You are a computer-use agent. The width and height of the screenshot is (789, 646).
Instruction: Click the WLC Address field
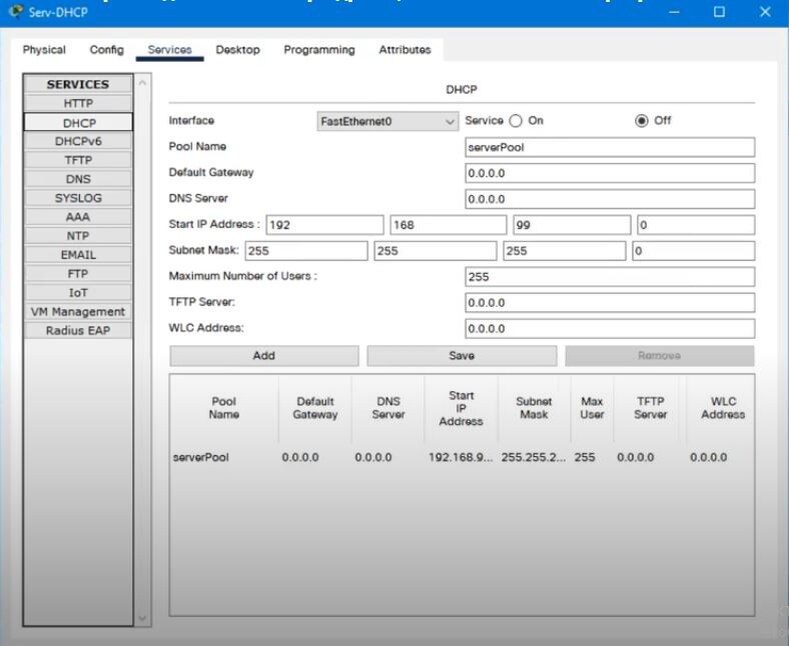[609, 329]
